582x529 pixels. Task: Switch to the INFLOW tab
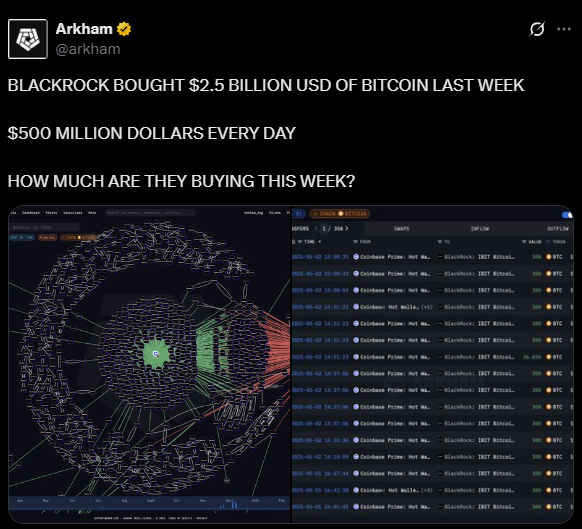tap(480, 229)
